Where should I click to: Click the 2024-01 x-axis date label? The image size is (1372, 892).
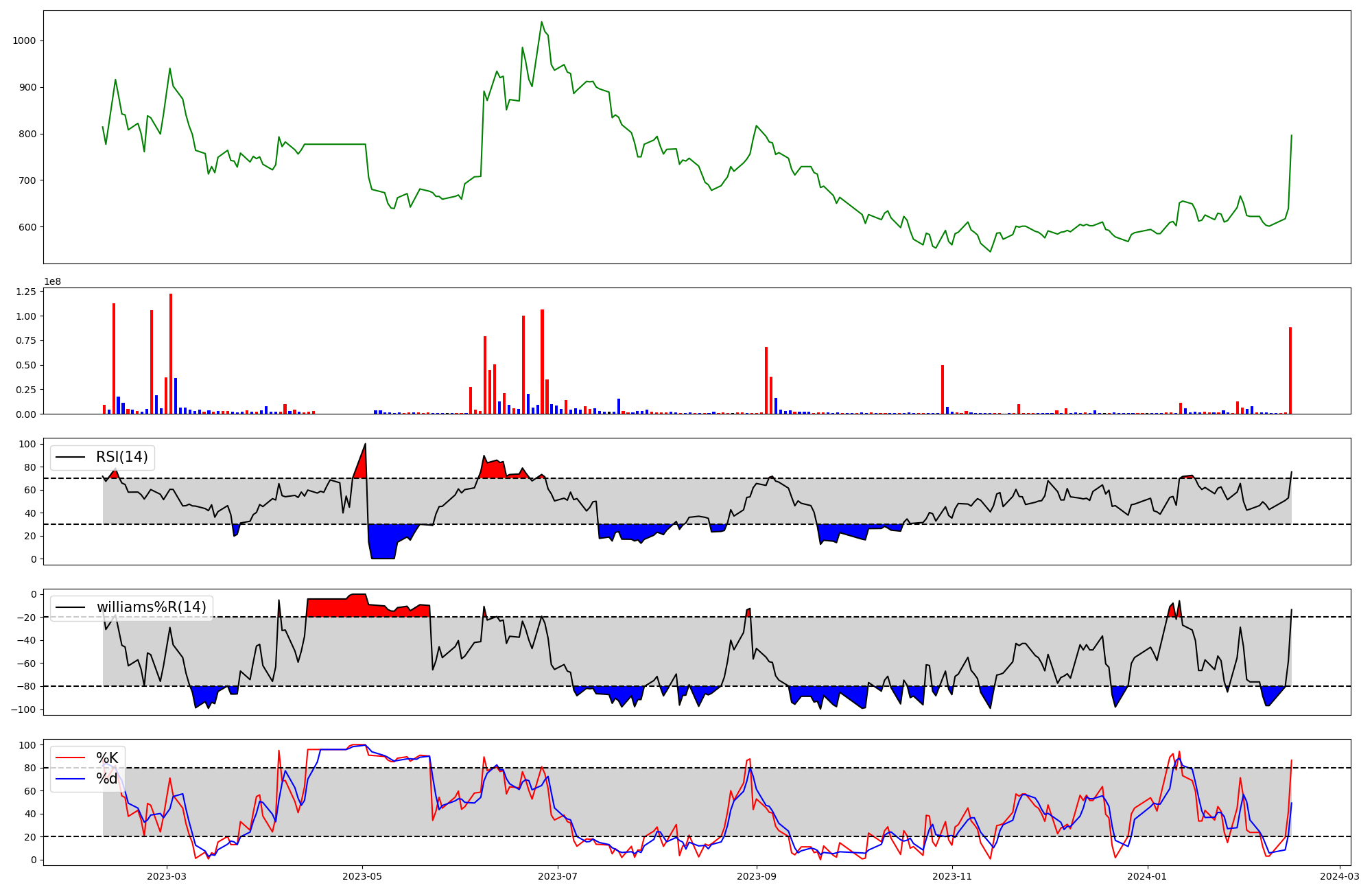point(1148,876)
